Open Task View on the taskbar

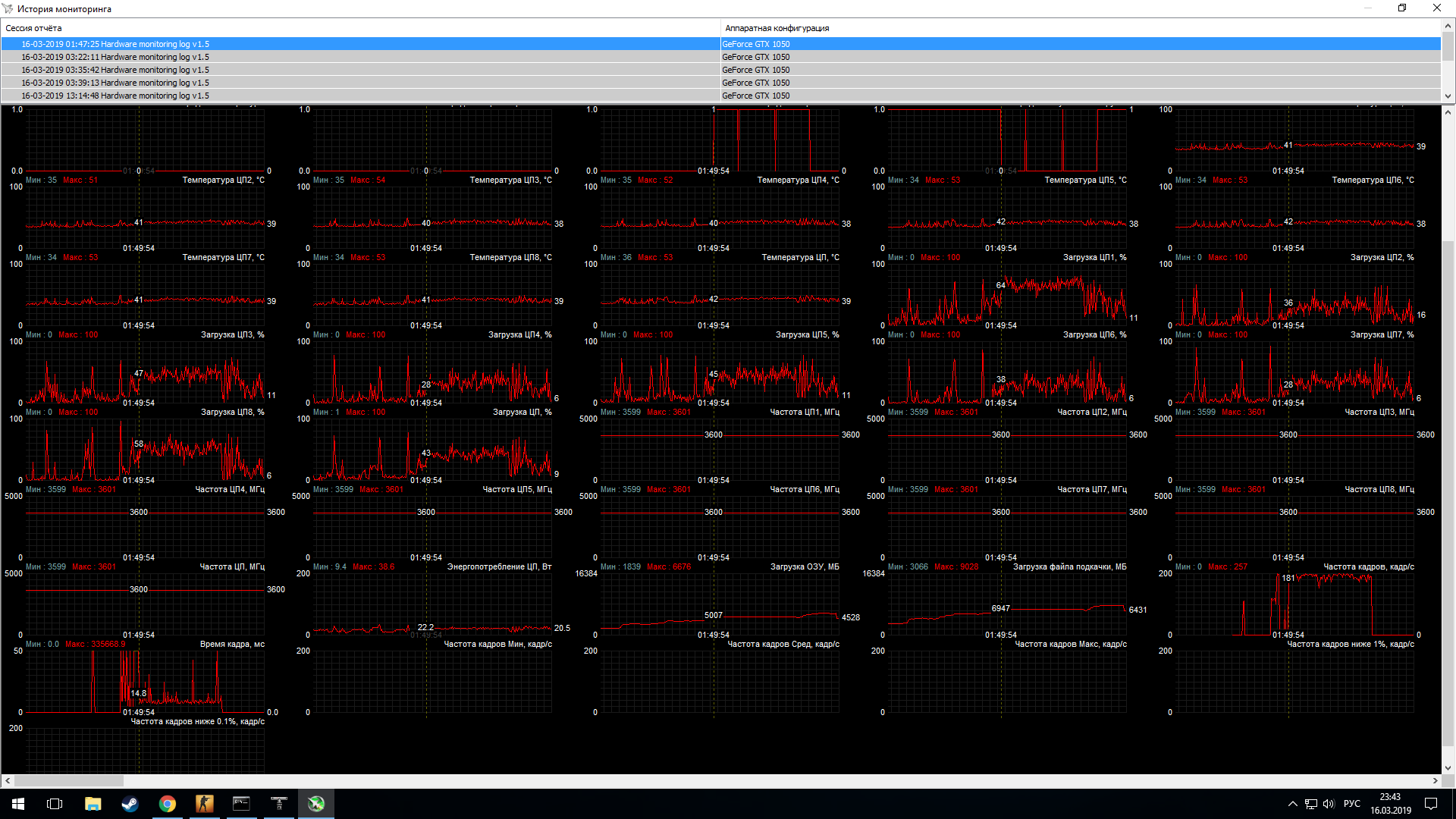click(55, 804)
